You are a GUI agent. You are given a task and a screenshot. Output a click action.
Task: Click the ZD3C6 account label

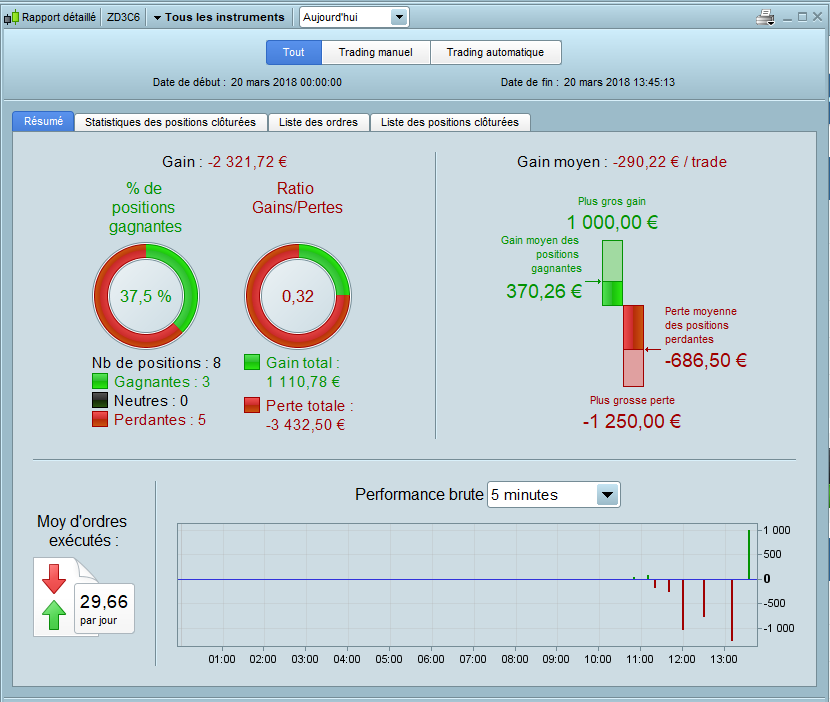[122, 17]
